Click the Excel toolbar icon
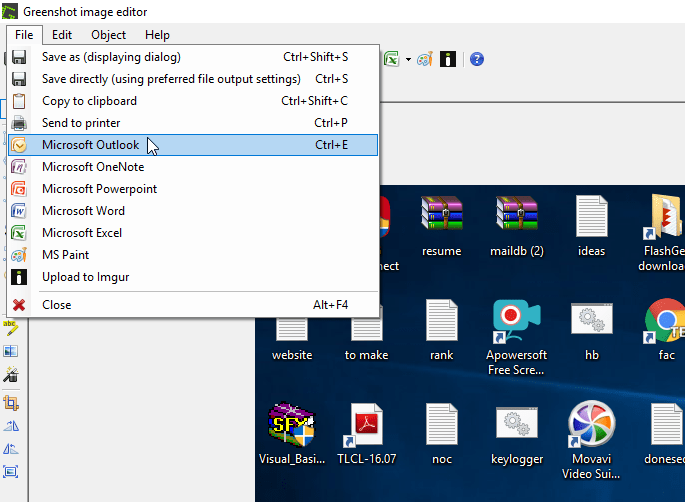 (392, 59)
